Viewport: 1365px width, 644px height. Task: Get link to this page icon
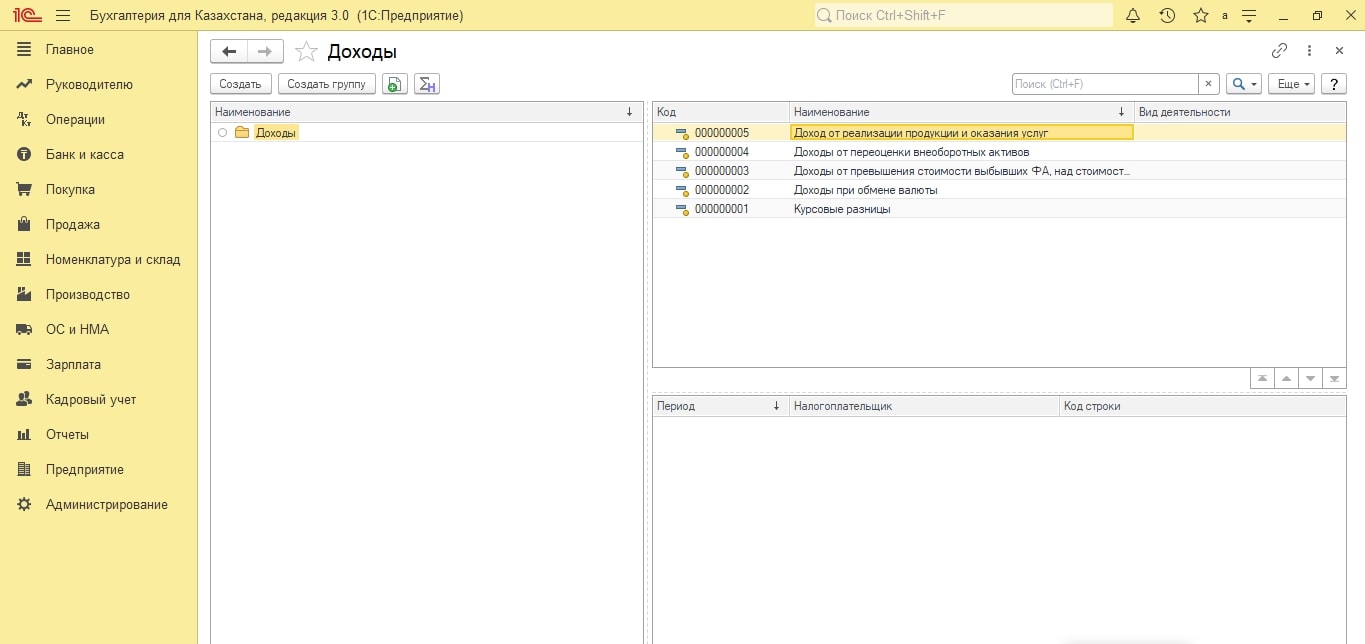point(1279,51)
